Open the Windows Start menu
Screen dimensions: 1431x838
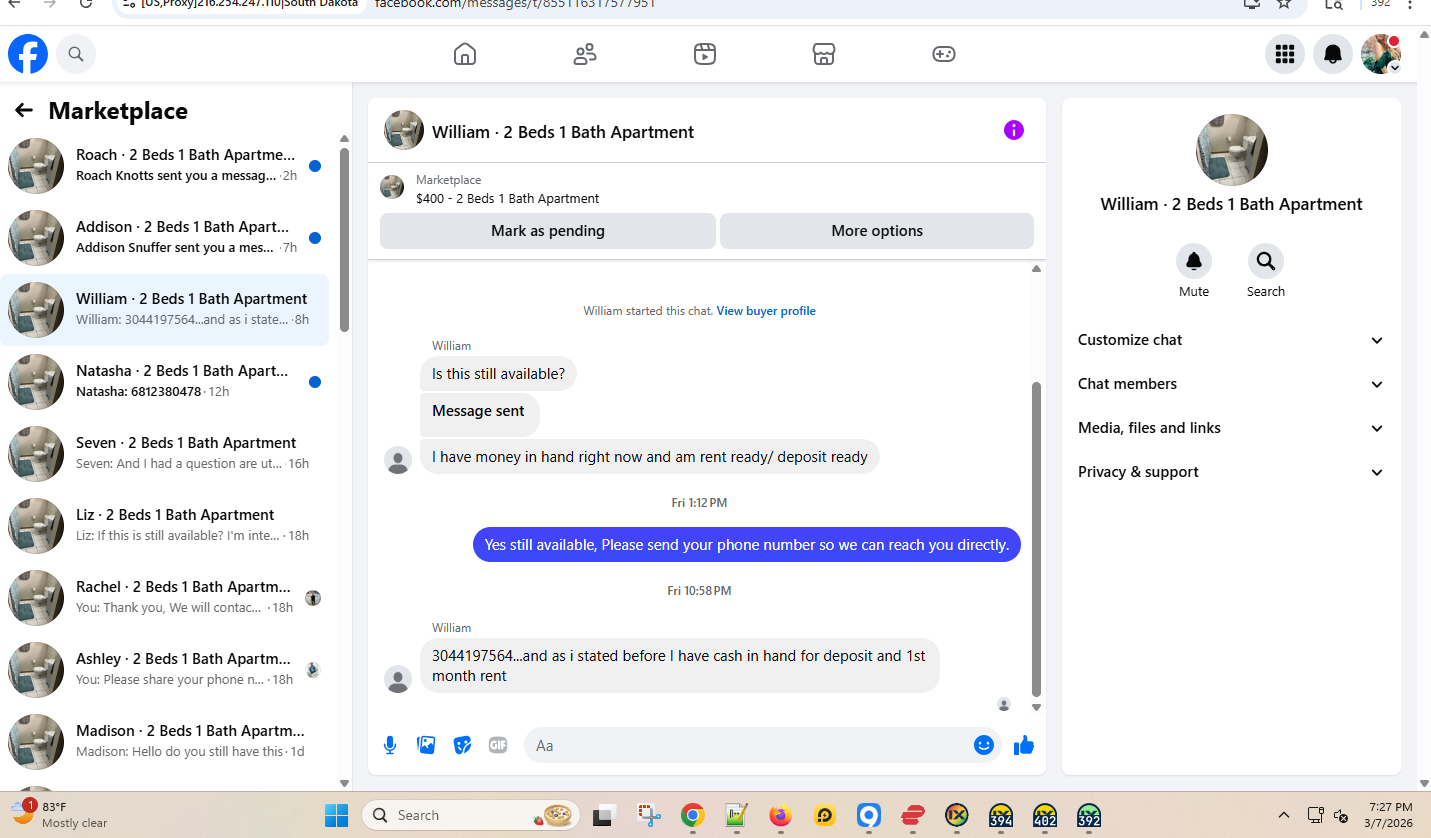[336, 815]
